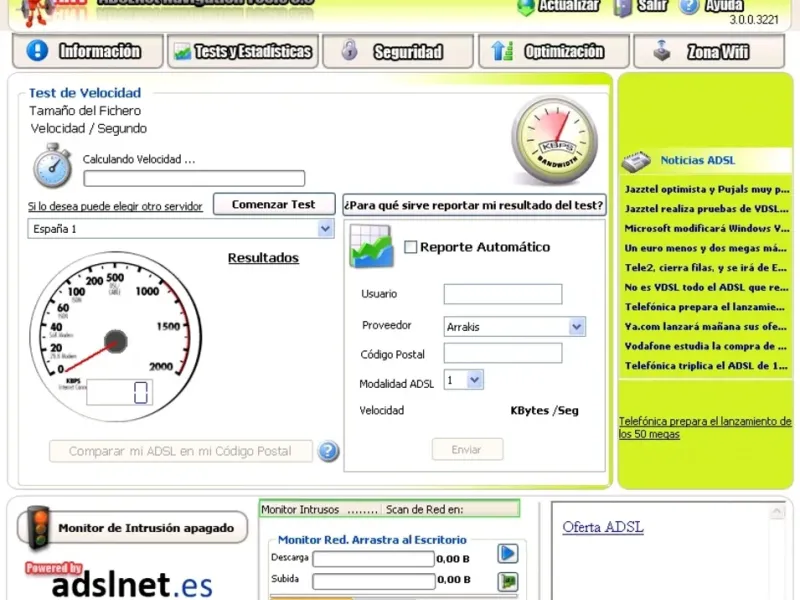Open news 'Telefónica prepara el lanzamie...'
Image resolution: width=800 pixels, height=600 pixels.
(706, 307)
